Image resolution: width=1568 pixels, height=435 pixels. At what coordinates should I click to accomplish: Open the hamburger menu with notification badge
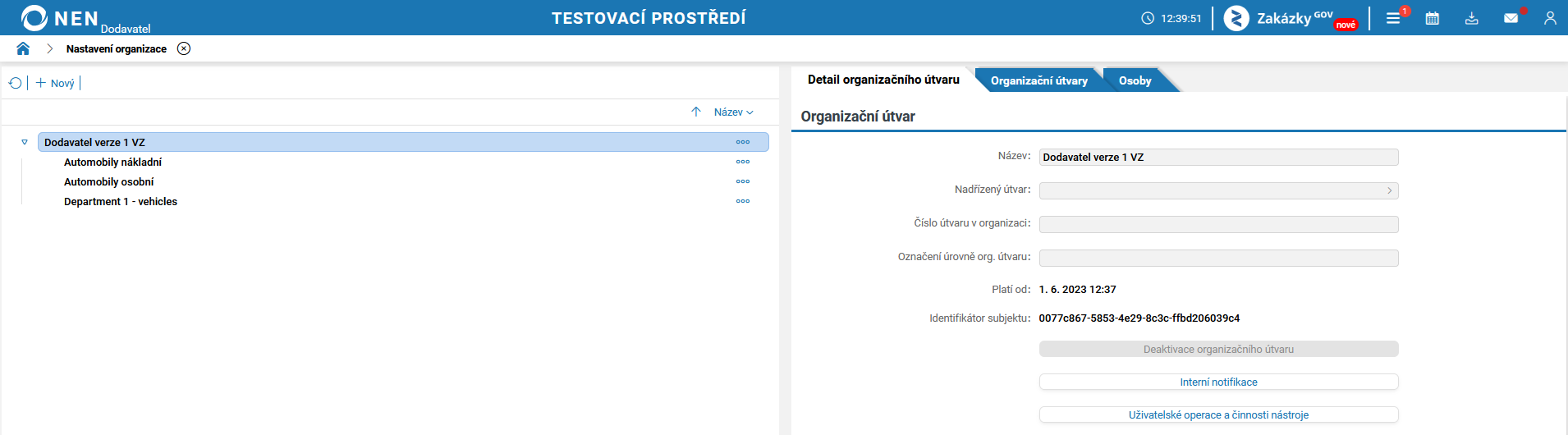(x=1393, y=18)
